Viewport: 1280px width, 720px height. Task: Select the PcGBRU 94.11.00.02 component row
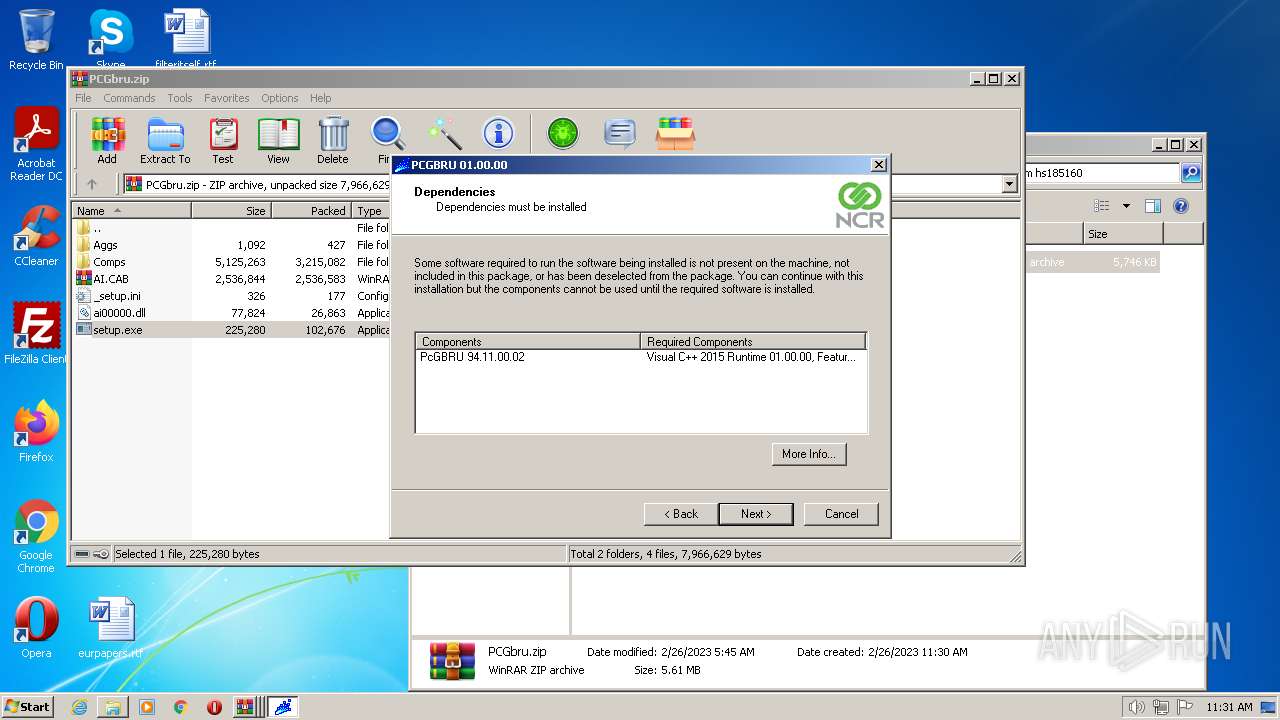[x=640, y=357]
